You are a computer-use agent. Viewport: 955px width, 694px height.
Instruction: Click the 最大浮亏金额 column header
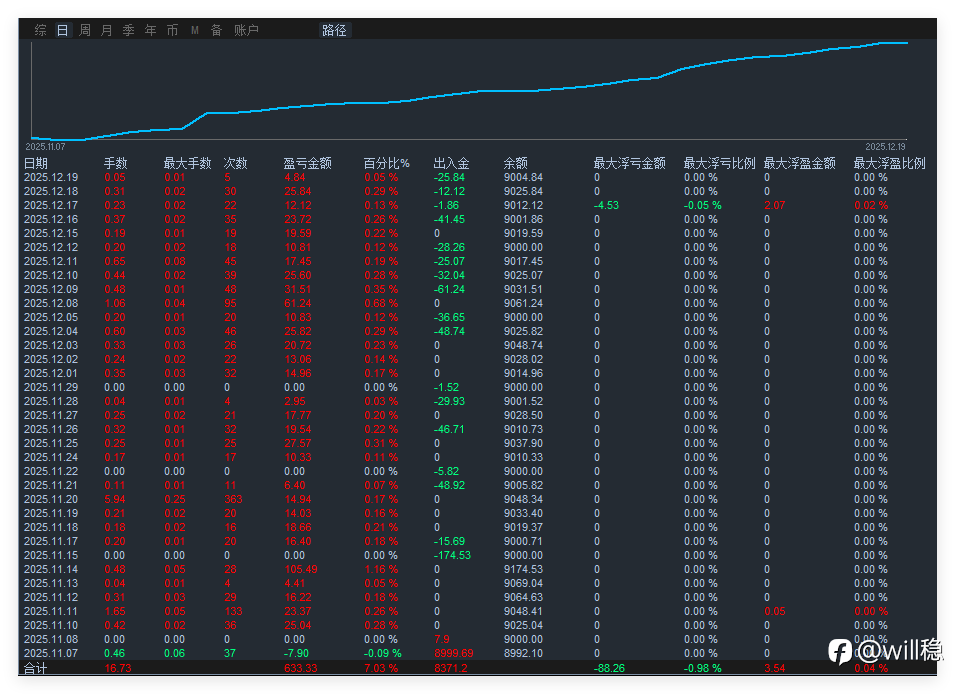click(629, 163)
